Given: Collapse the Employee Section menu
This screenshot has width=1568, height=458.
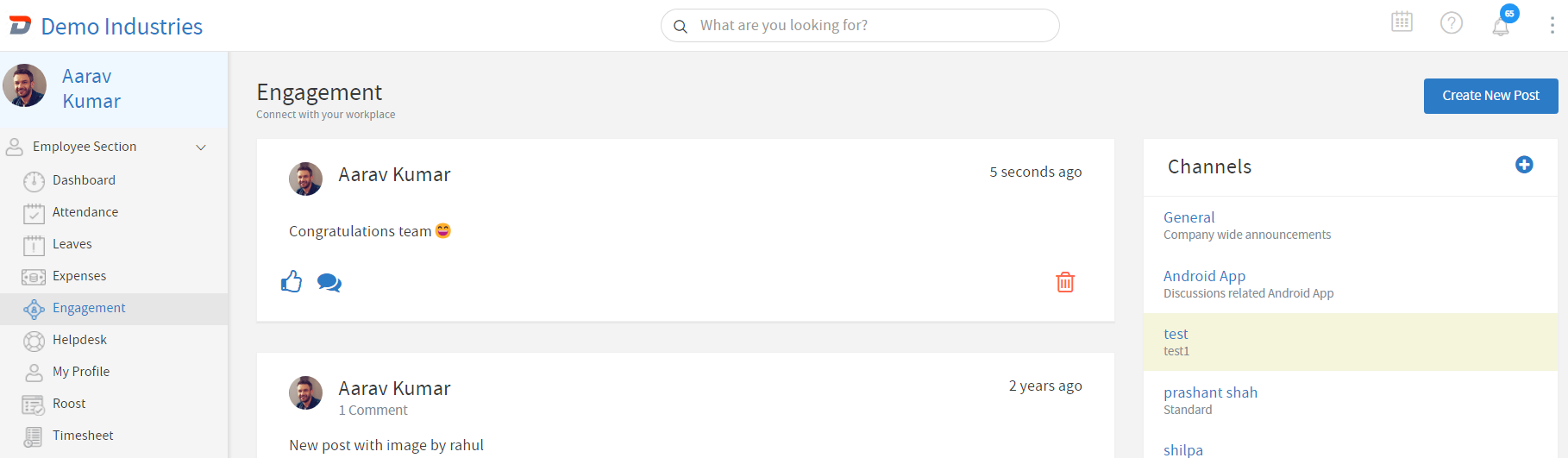Looking at the screenshot, I should coord(201,147).
